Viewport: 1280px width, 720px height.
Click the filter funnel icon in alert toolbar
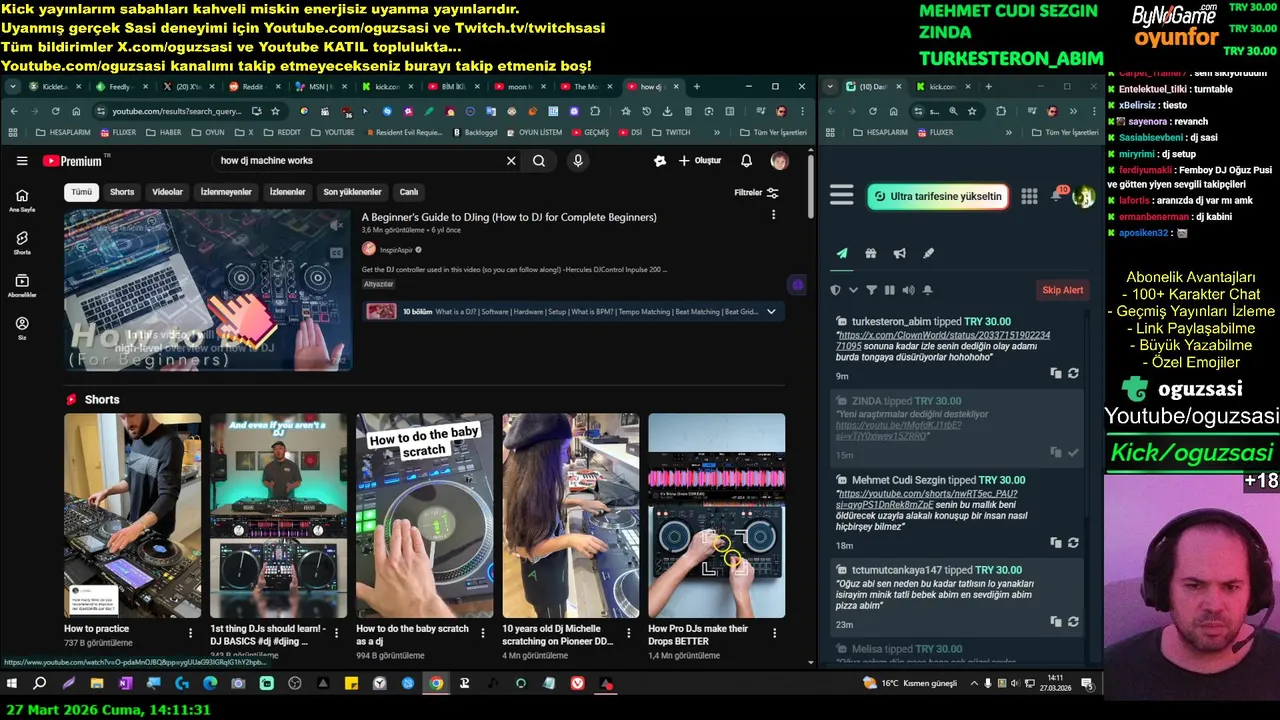tap(871, 290)
